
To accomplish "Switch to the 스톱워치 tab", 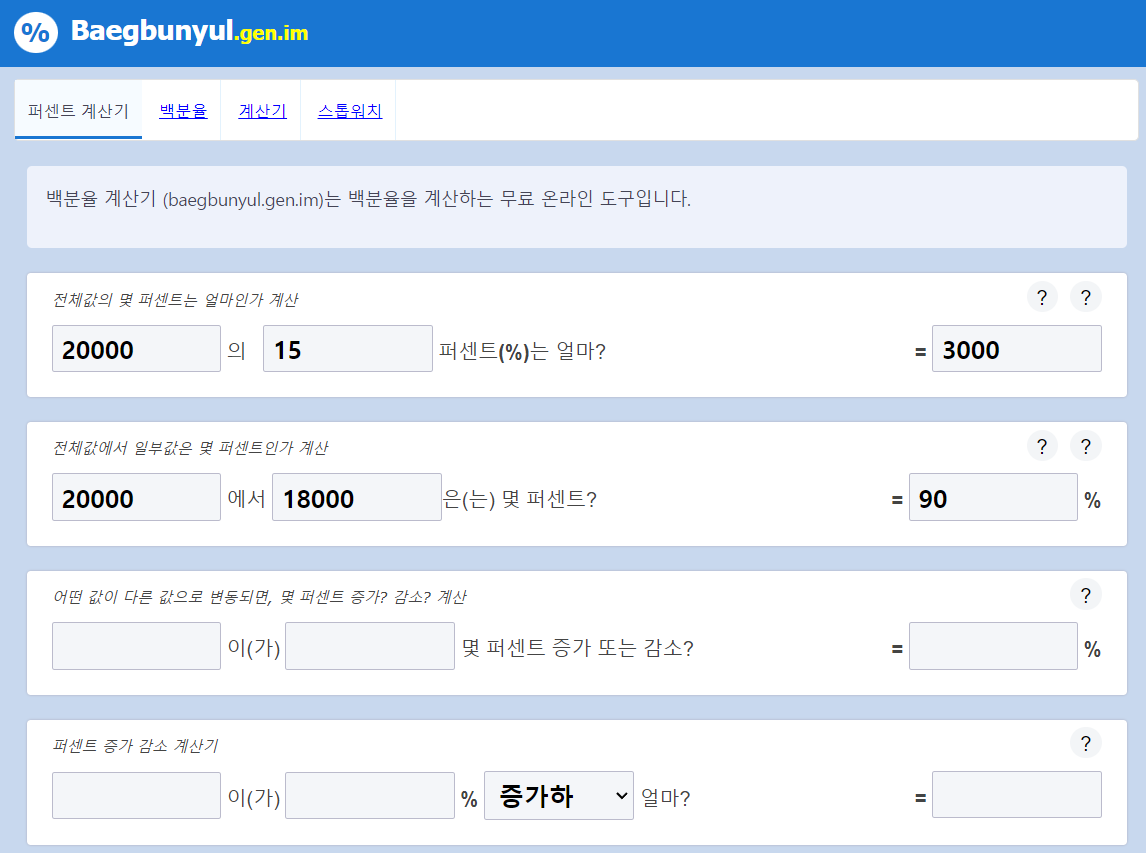I will coord(347,110).
